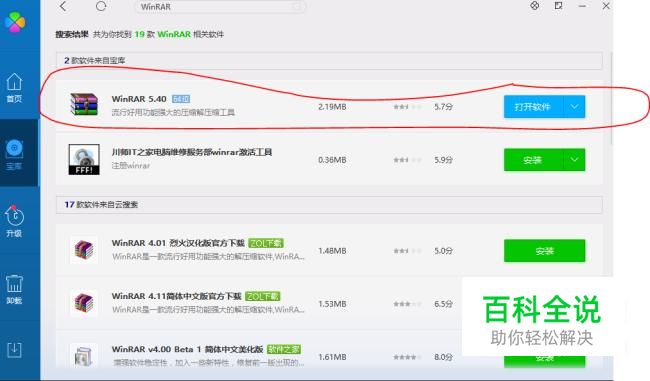Click the WinRAR search input field
This screenshot has height=381, width=650.
220,7
